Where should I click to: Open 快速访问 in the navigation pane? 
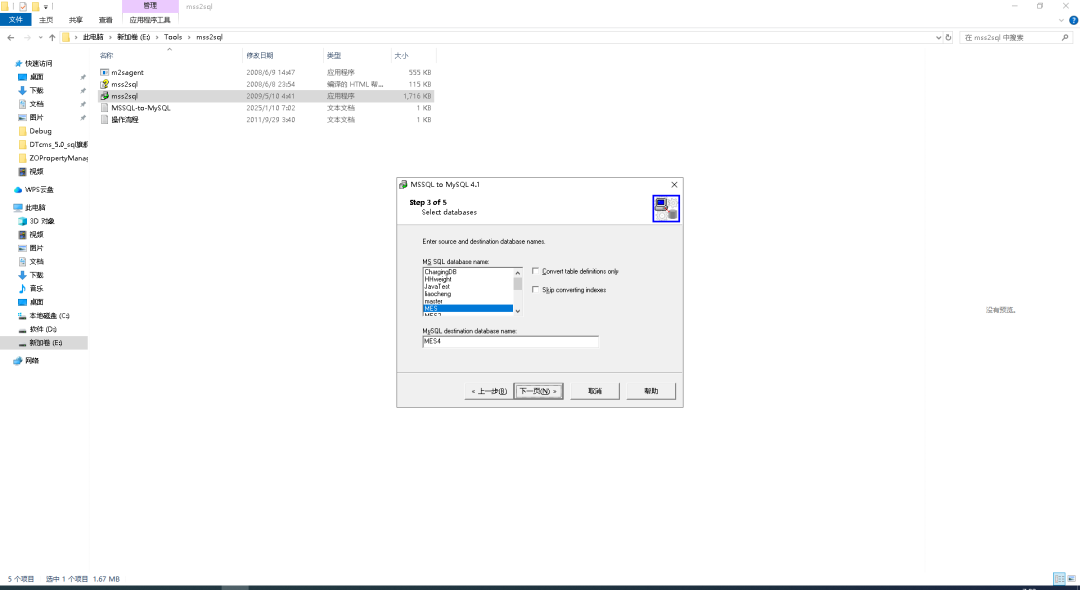[39, 63]
